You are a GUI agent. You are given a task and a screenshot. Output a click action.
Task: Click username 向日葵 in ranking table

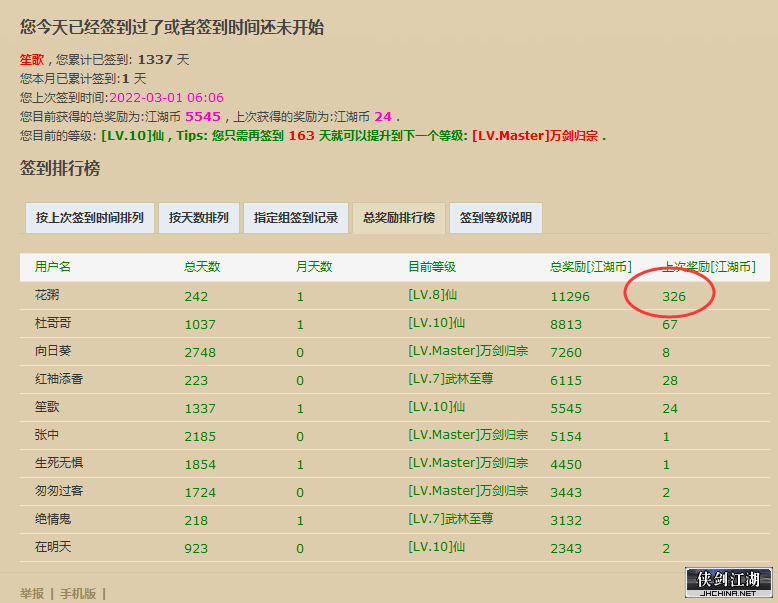click(x=53, y=351)
